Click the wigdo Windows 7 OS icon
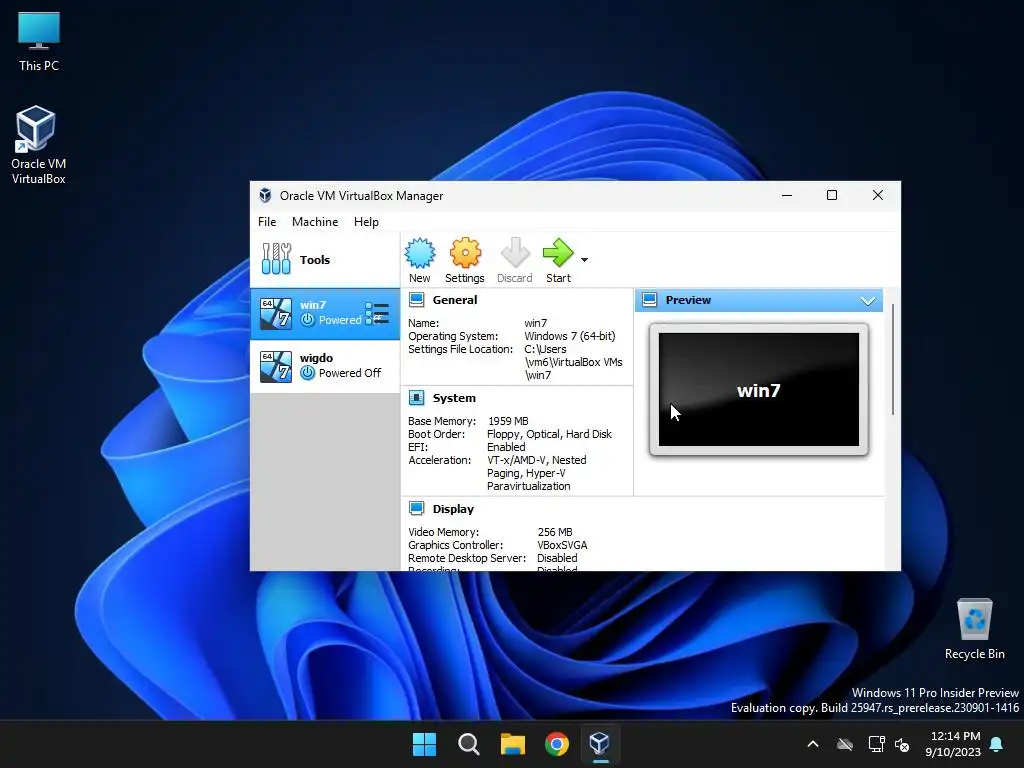 [x=276, y=366]
